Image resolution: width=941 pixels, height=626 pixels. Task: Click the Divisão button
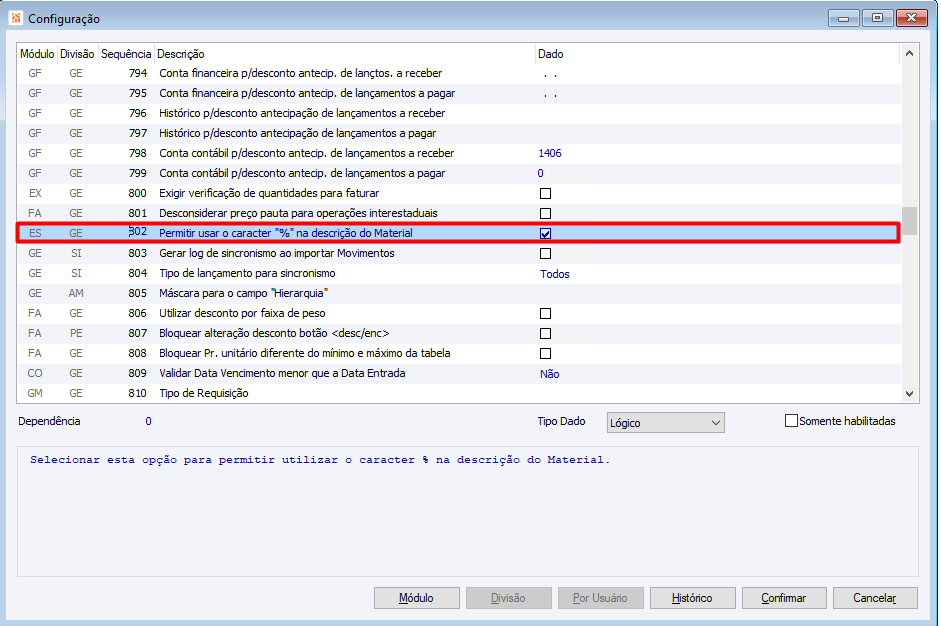tap(508, 598)
